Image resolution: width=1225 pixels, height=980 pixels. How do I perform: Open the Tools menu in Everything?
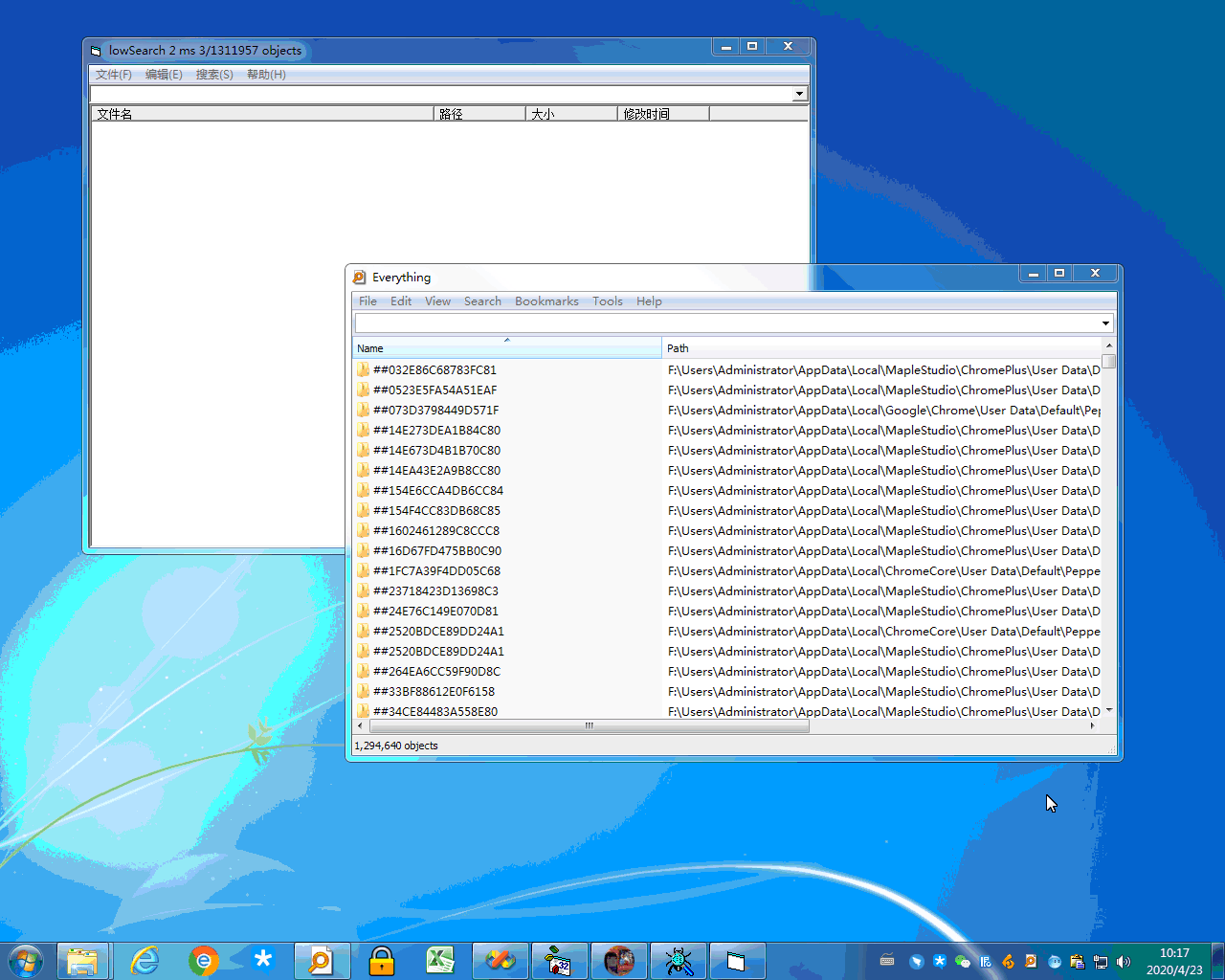tap(608, 301)
